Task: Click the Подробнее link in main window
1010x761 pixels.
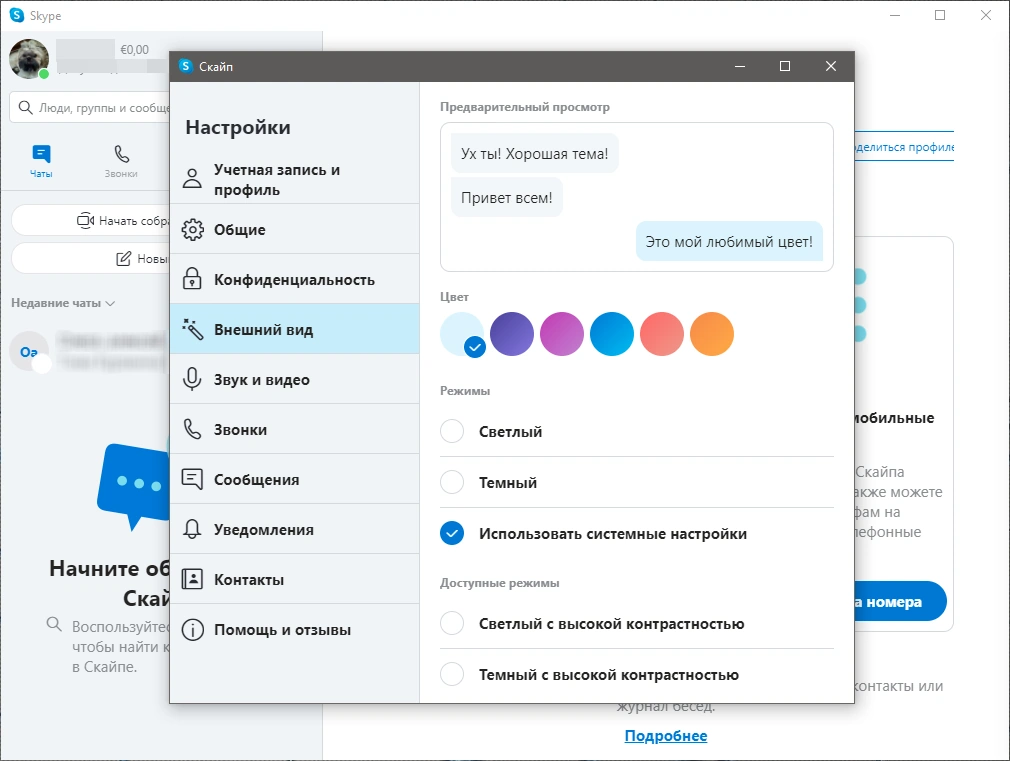Action: [665, 735]
